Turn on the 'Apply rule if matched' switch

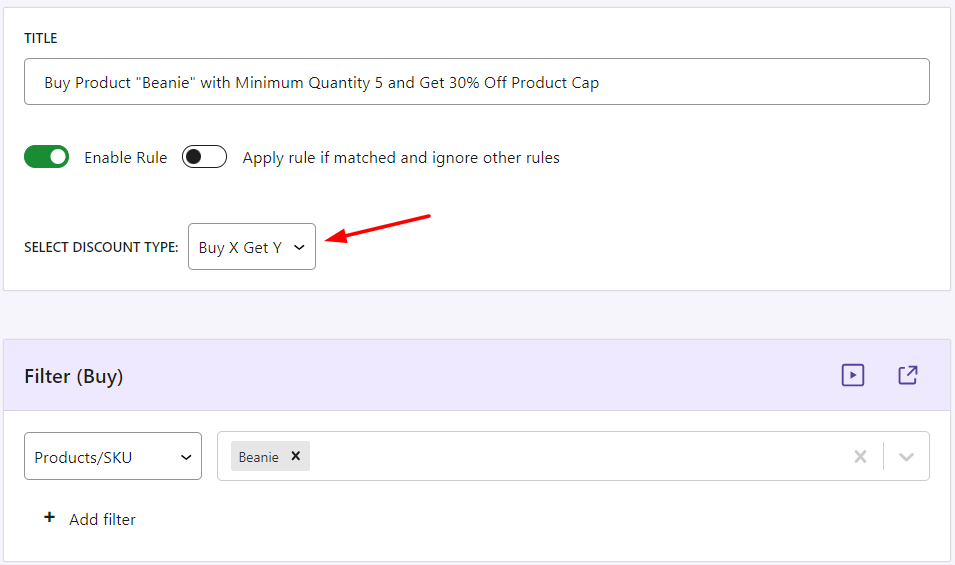pos(204,157)
